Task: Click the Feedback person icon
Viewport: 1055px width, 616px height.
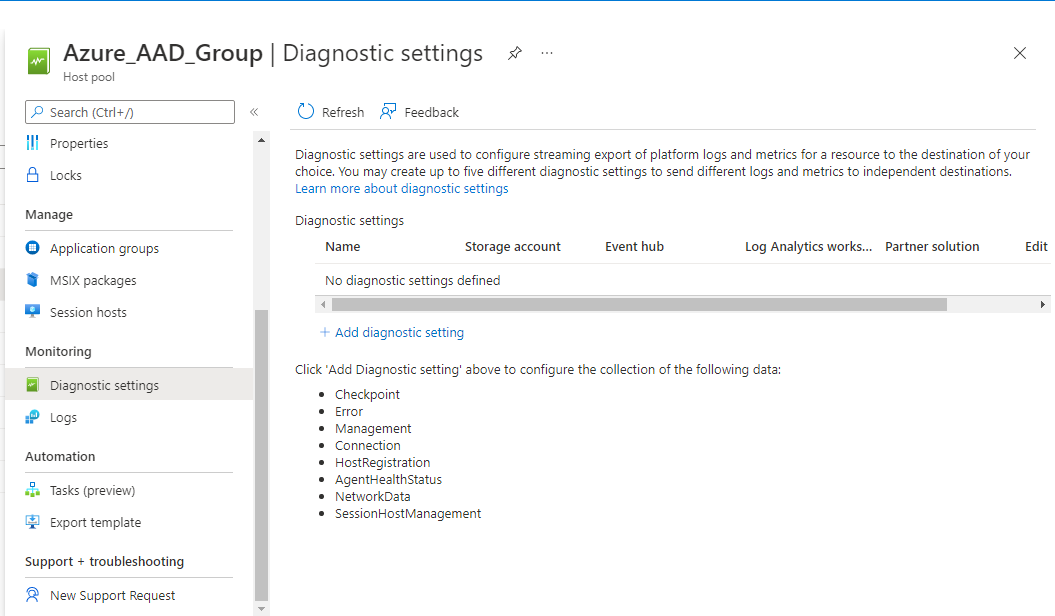Action: pos(388,111)
